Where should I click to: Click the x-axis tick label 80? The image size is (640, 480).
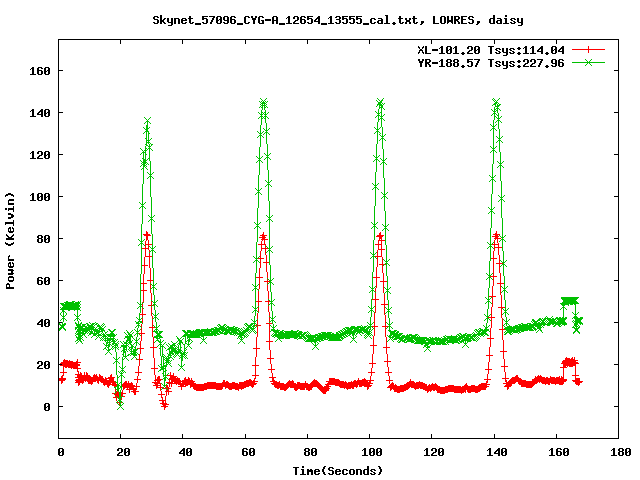pyautogui.click(x=310, y=452)
